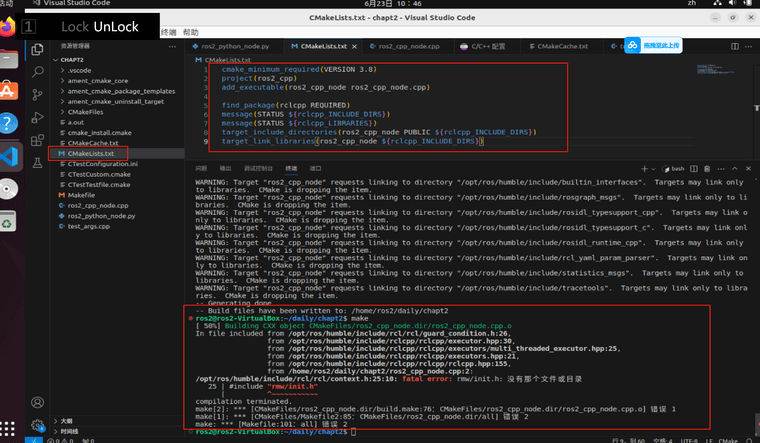Open Firefox from the Ubuntu dock
760x443 pixels.
[8, 27]
